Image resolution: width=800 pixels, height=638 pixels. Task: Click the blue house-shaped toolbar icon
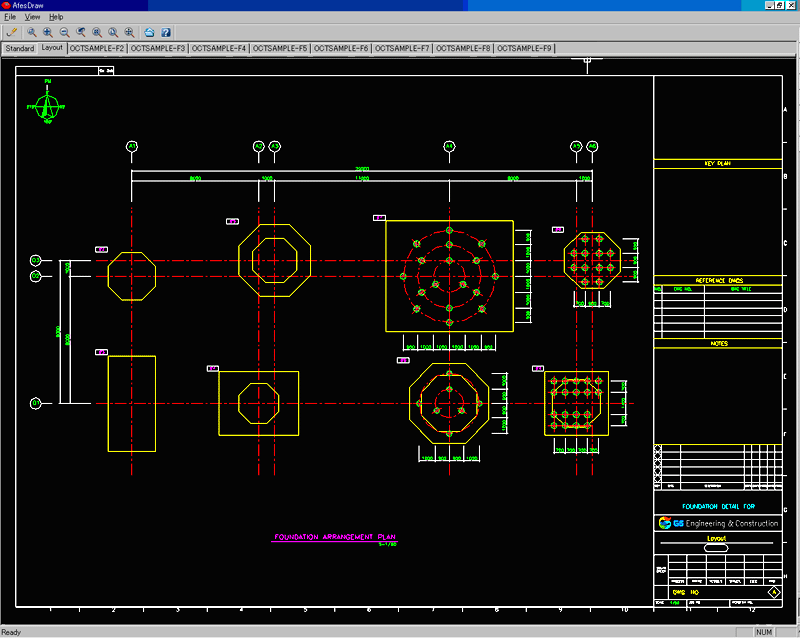click(x=149, y=32)
